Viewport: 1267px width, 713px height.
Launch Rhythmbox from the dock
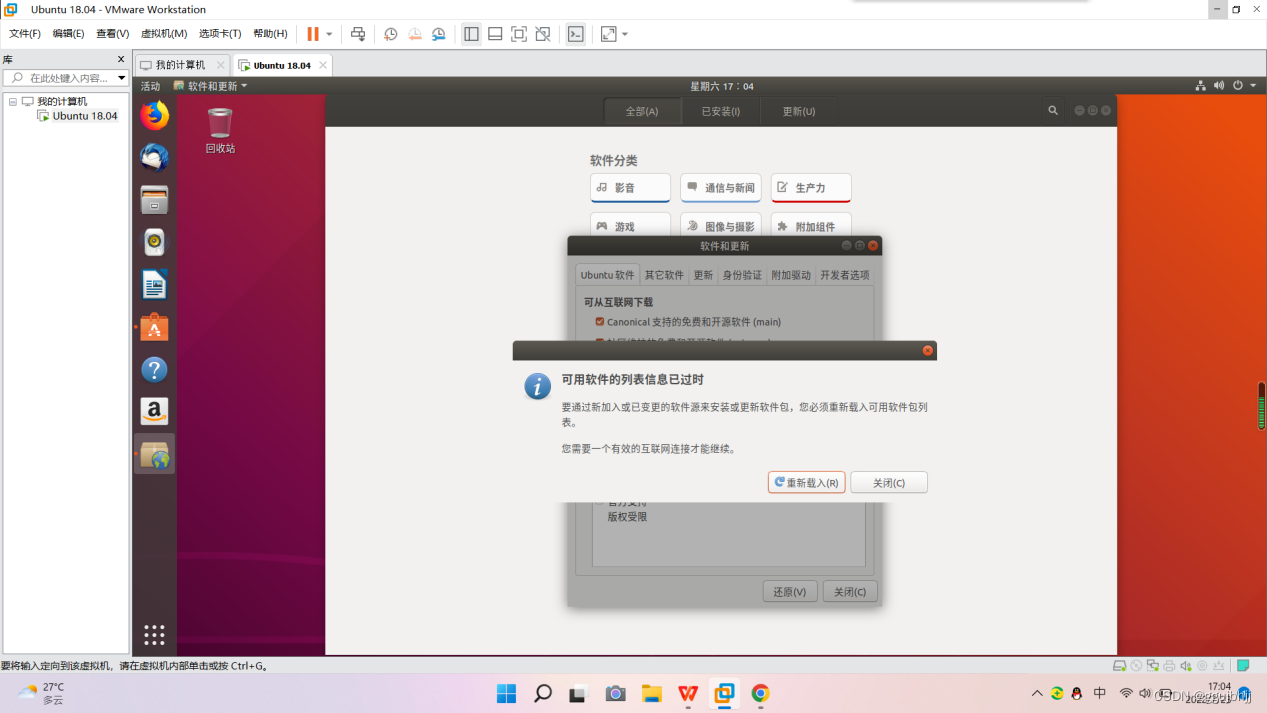tap(154, 242)
